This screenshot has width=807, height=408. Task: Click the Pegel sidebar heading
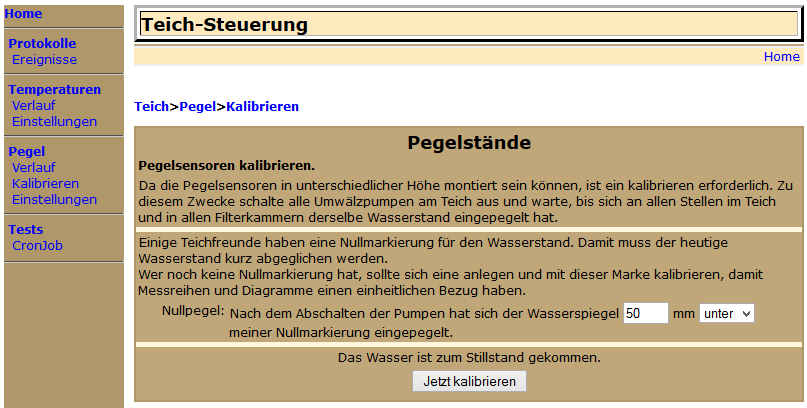point(26,151)
